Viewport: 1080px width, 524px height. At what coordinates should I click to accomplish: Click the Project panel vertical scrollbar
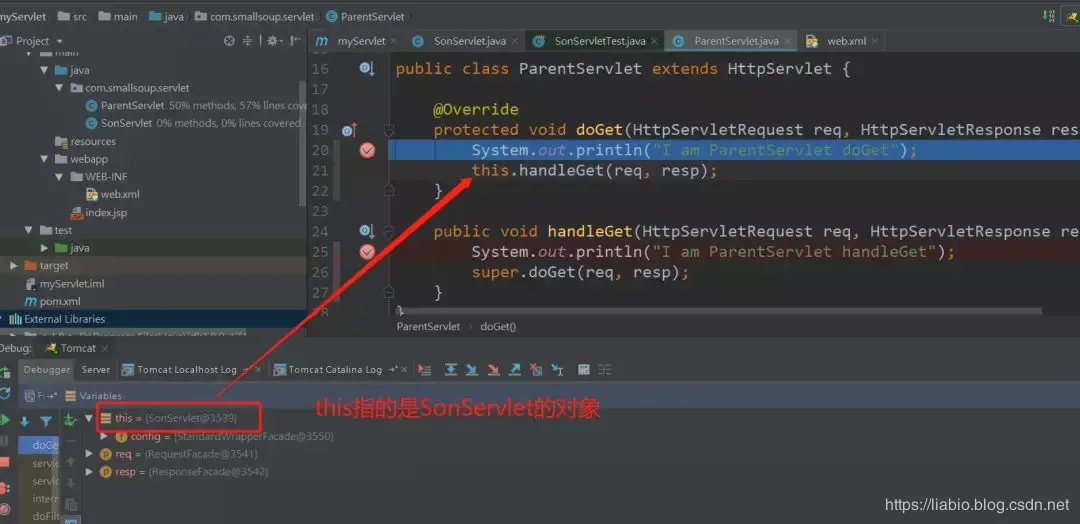pyautogui.click(x=302, y=141)
